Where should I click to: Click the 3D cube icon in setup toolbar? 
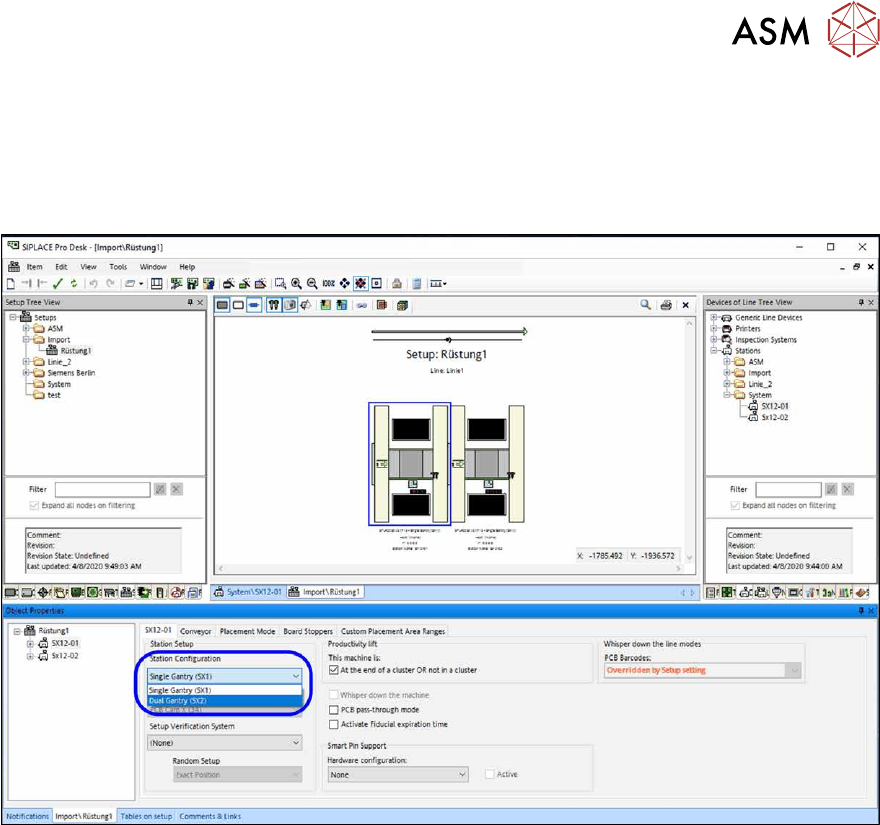(402, 305)
